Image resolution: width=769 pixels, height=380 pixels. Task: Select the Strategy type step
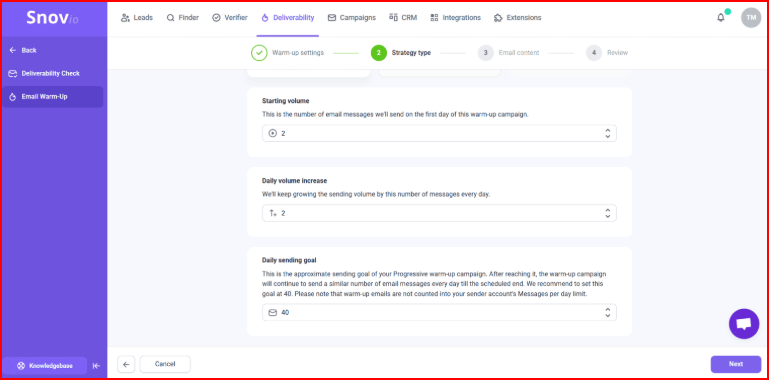401,53
